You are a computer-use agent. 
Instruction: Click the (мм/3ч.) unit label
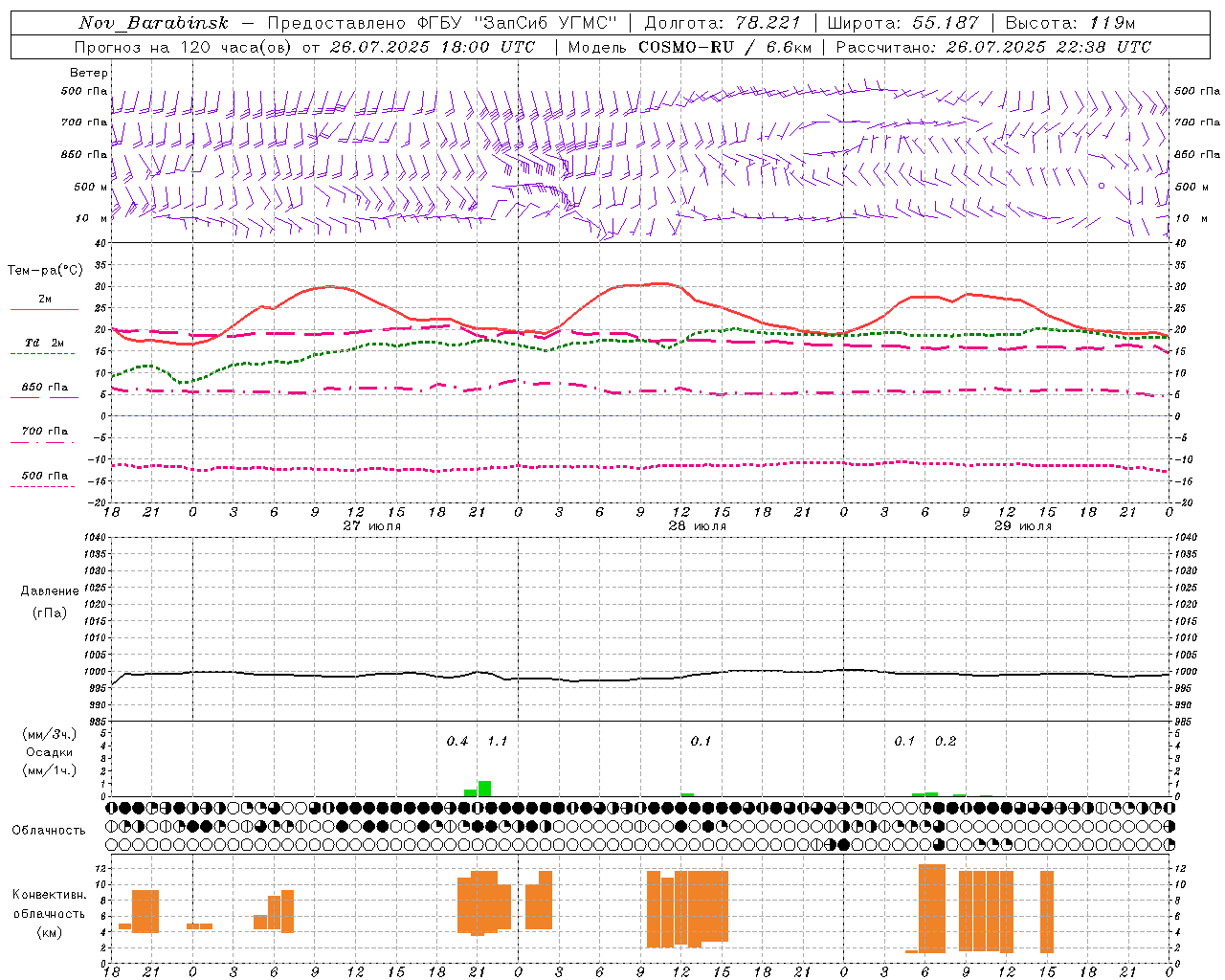[50, 734]
